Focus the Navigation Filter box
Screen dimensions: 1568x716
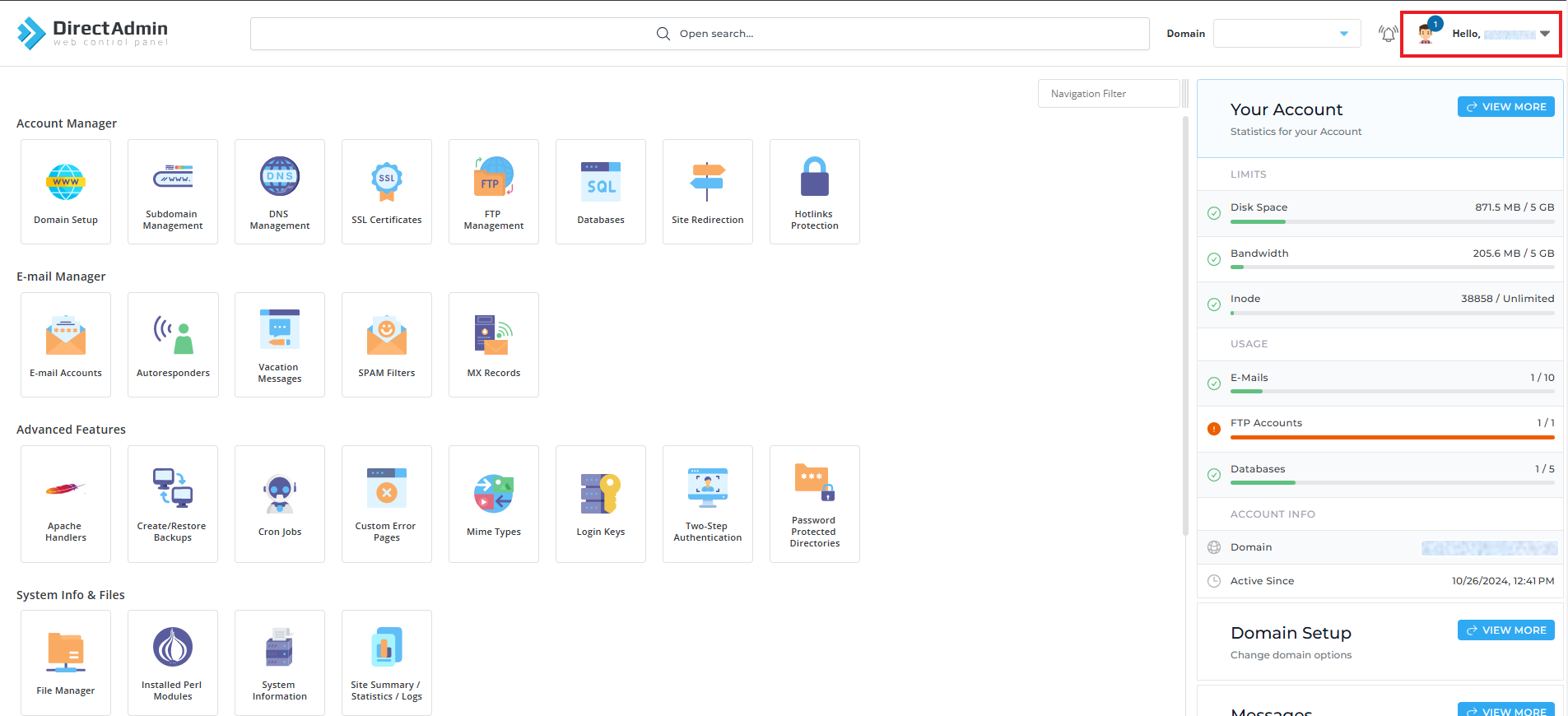click(1108, 94)
